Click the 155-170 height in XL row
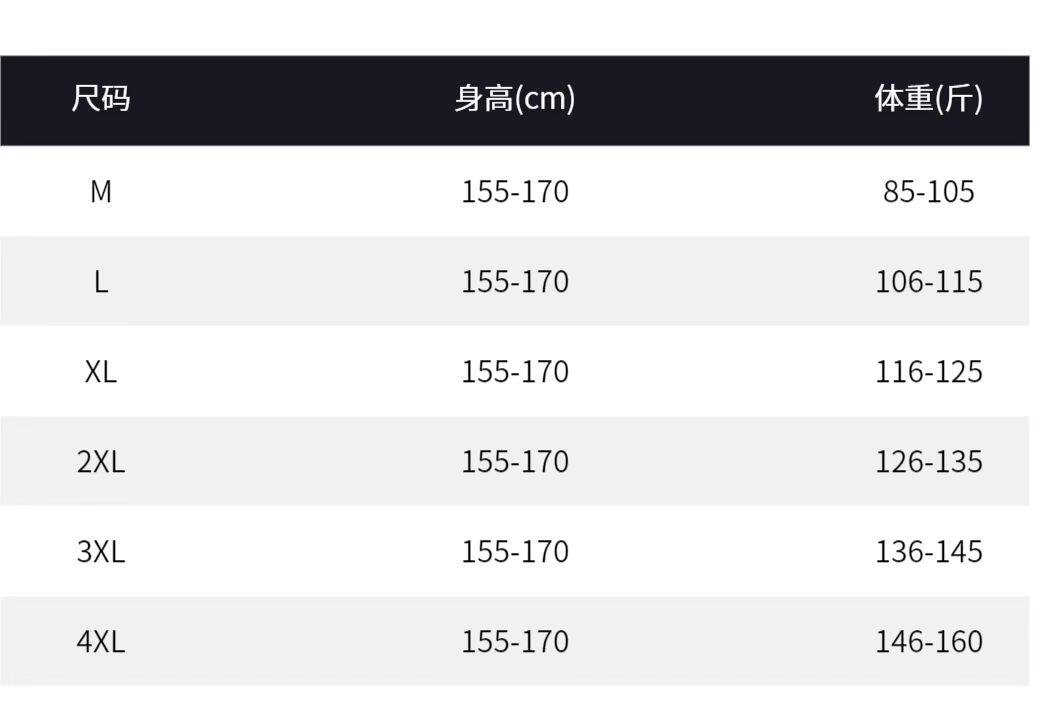1038x714 pixels. (514, 371)
